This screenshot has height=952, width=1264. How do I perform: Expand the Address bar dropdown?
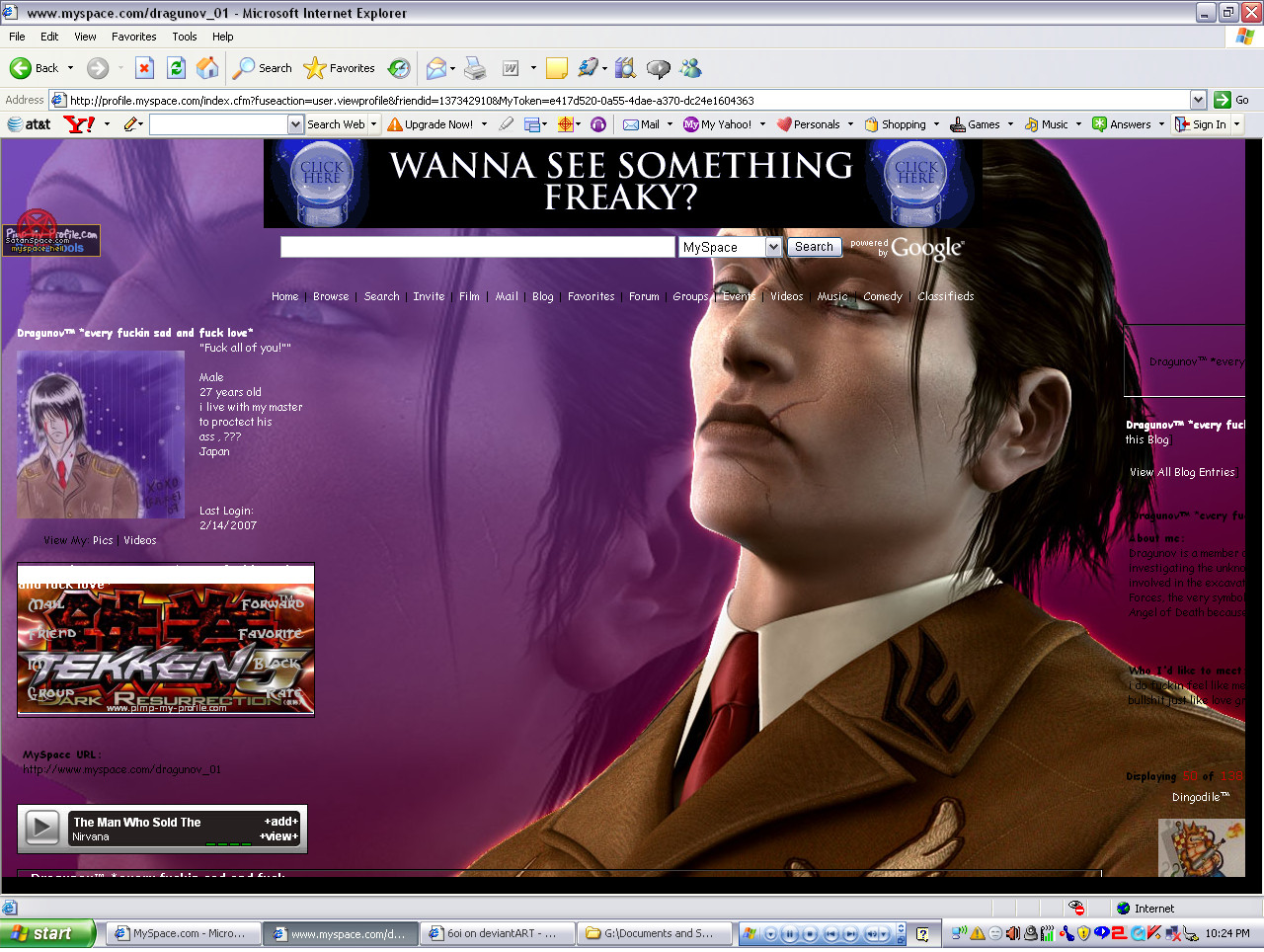1198,100
